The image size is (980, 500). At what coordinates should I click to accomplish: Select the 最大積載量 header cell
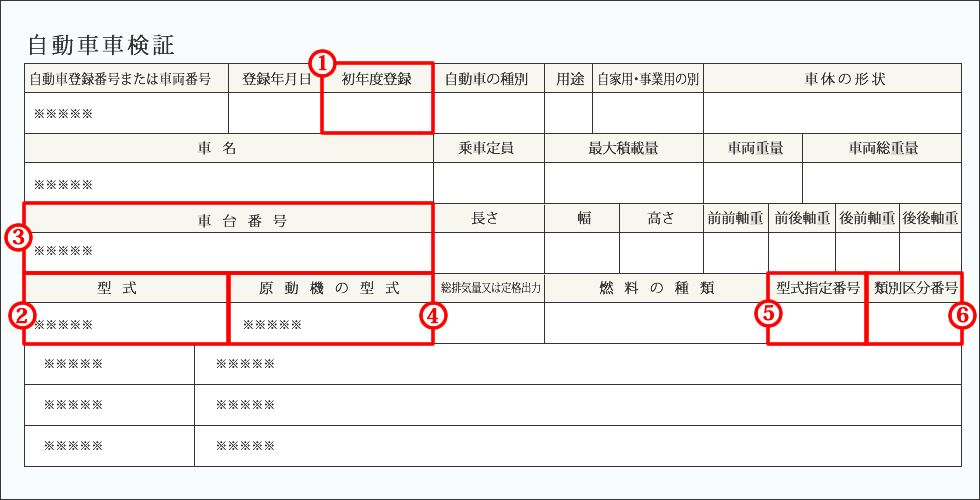click(x=623, y=148)
